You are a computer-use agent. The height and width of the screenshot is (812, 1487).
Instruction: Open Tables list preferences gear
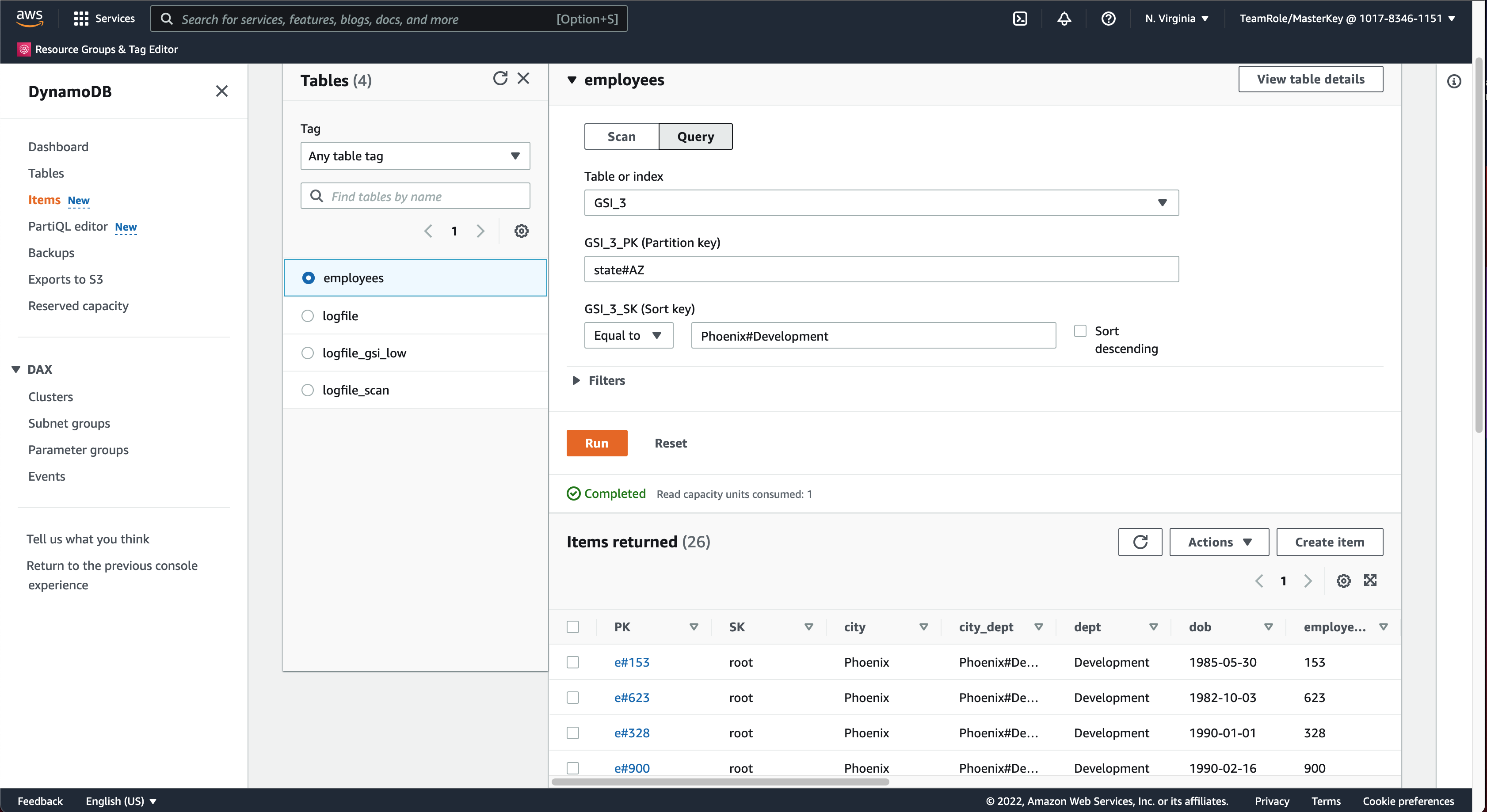coord(521,231)
